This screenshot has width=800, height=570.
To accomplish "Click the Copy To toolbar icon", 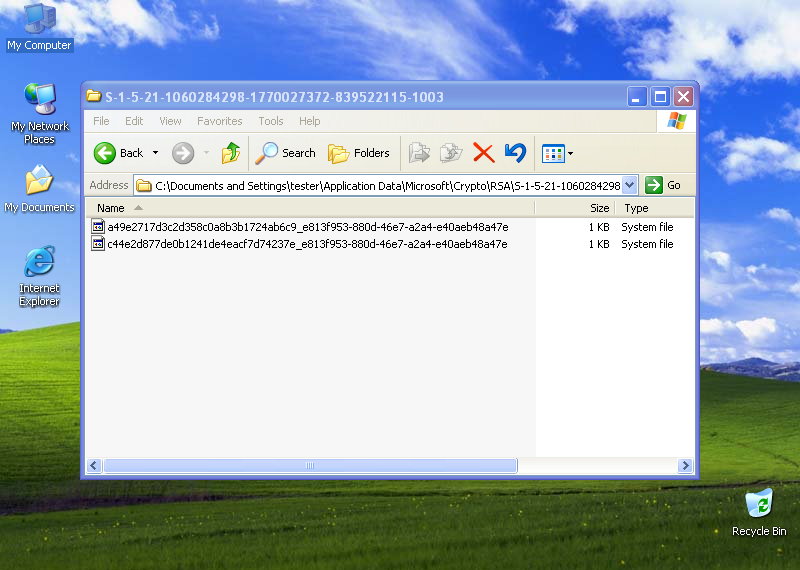I will (451, 153).
